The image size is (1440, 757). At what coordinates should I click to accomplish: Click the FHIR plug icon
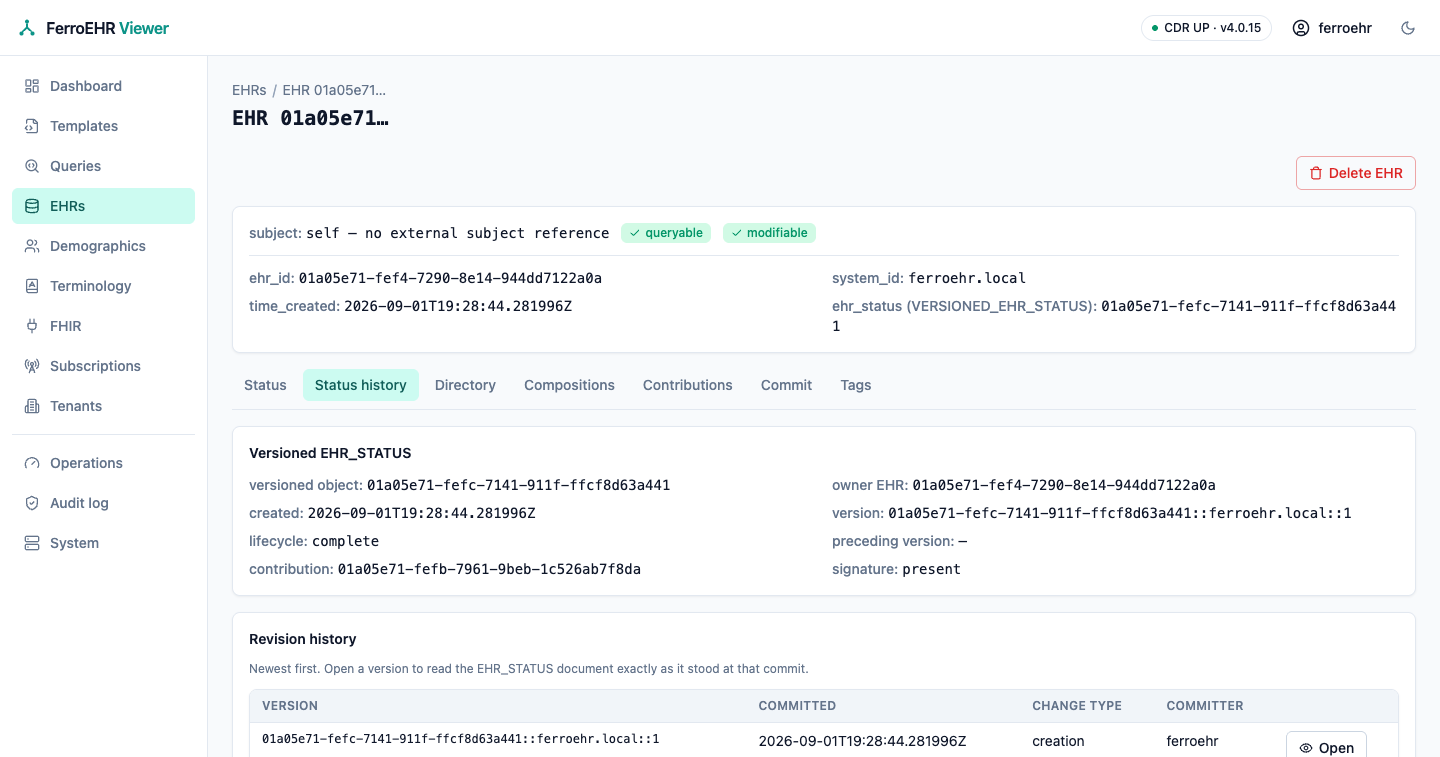pyautogui.click(x=32, y=326)
